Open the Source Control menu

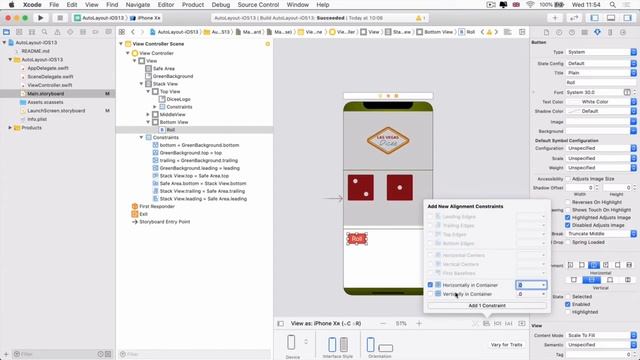click(x=258, y=5)
